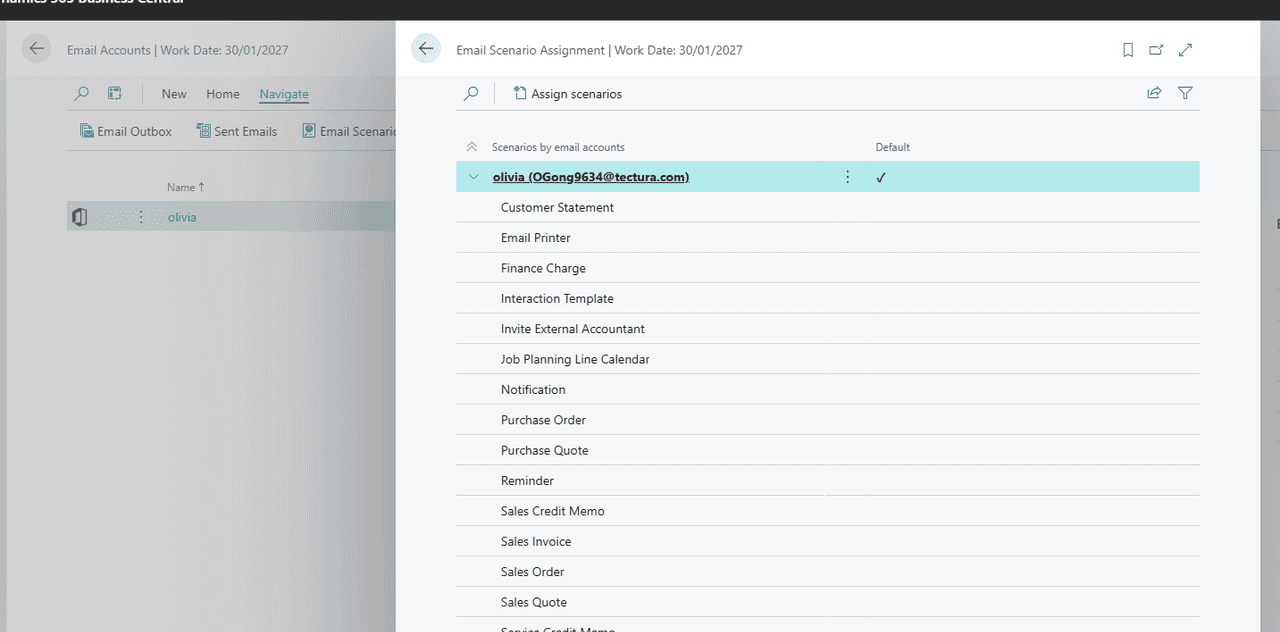This screenshot has width=1280, height=632.
Task: Open search in the Email Scenario Assignment page
Action: tap(470, 92)
